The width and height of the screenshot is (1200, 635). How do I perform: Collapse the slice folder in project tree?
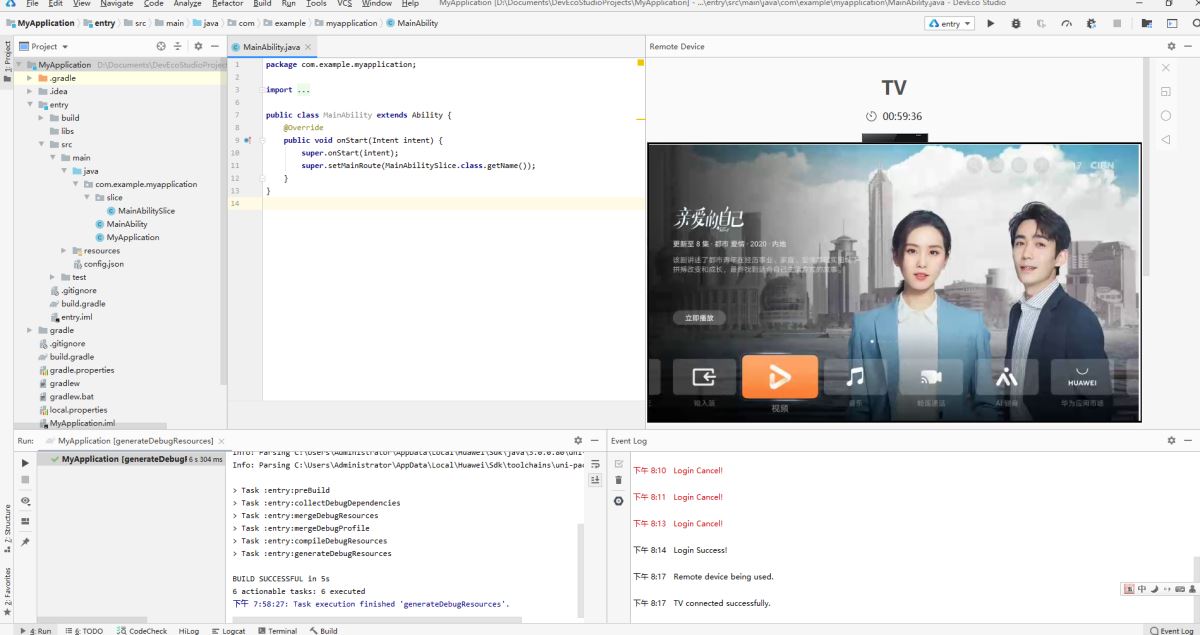pos(87,198)
